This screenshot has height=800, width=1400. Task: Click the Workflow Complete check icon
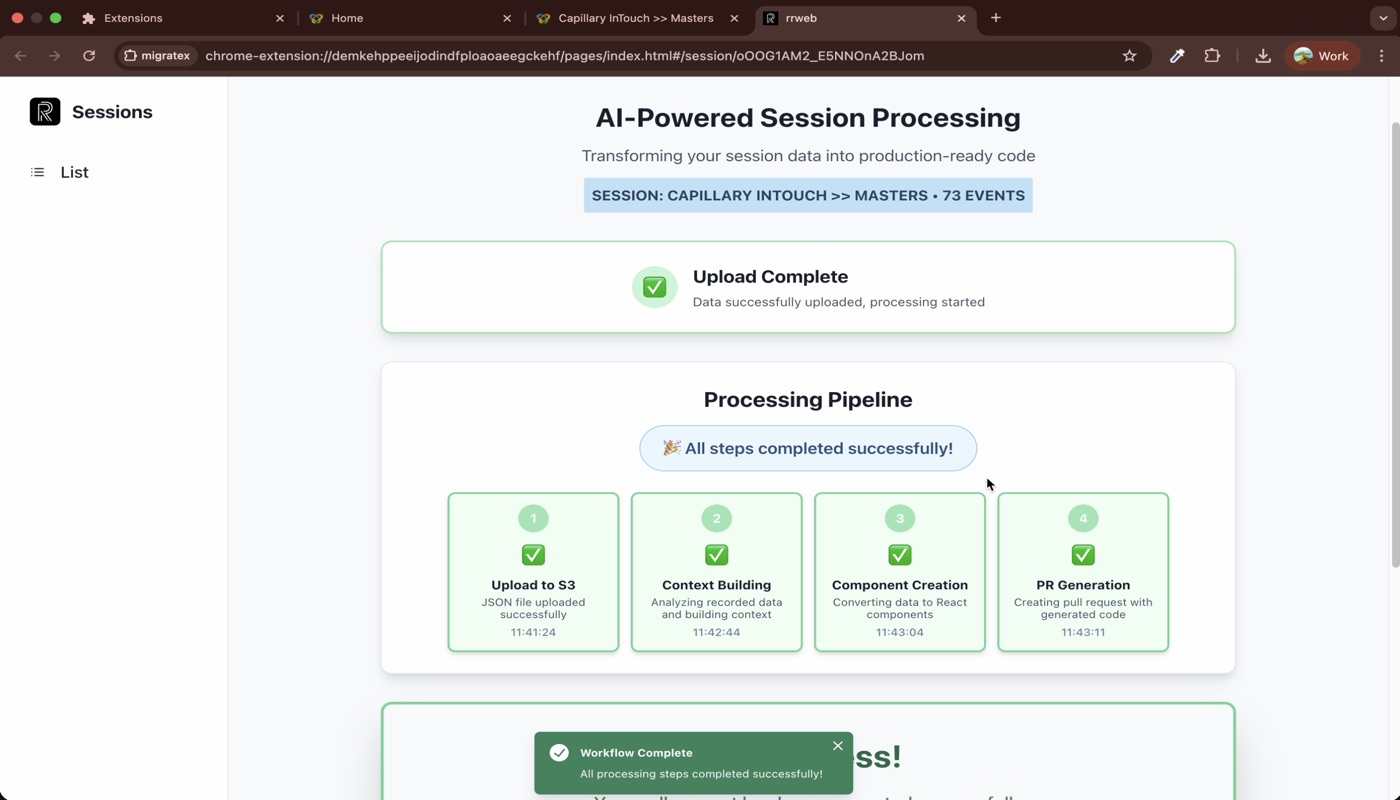[x=559, y=752]
